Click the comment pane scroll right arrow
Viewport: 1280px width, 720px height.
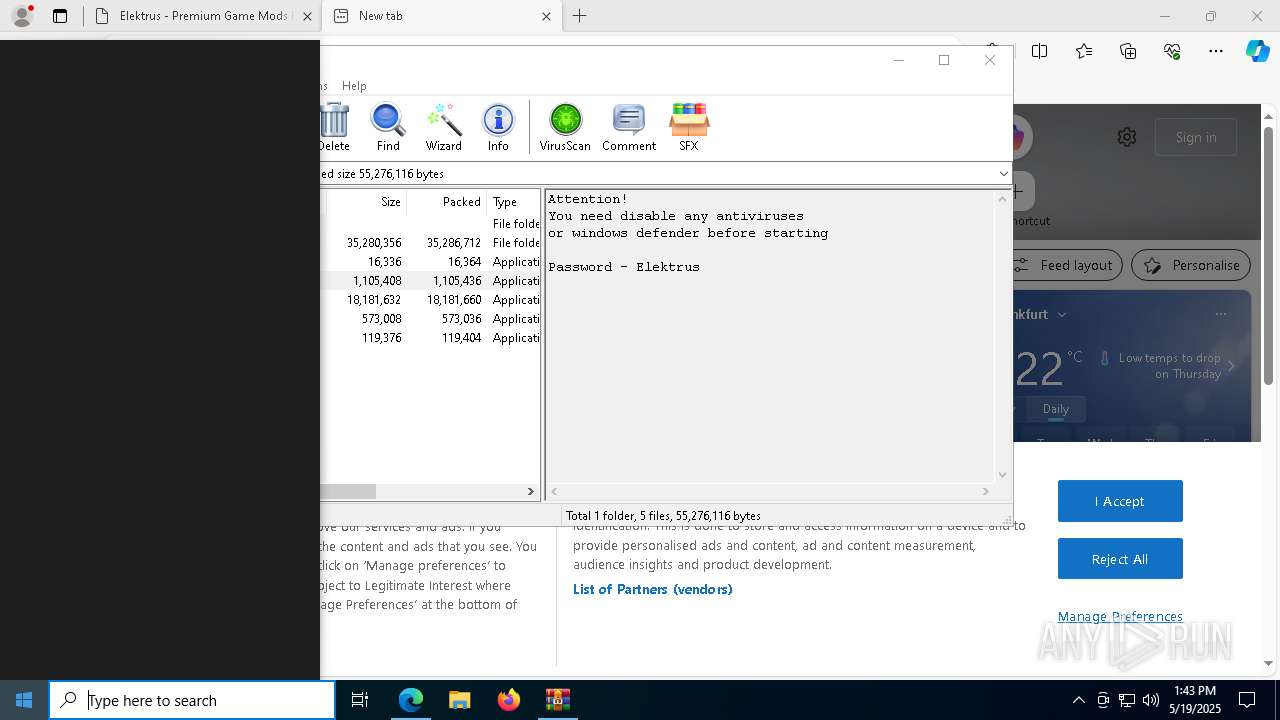[x=985, y=491]
